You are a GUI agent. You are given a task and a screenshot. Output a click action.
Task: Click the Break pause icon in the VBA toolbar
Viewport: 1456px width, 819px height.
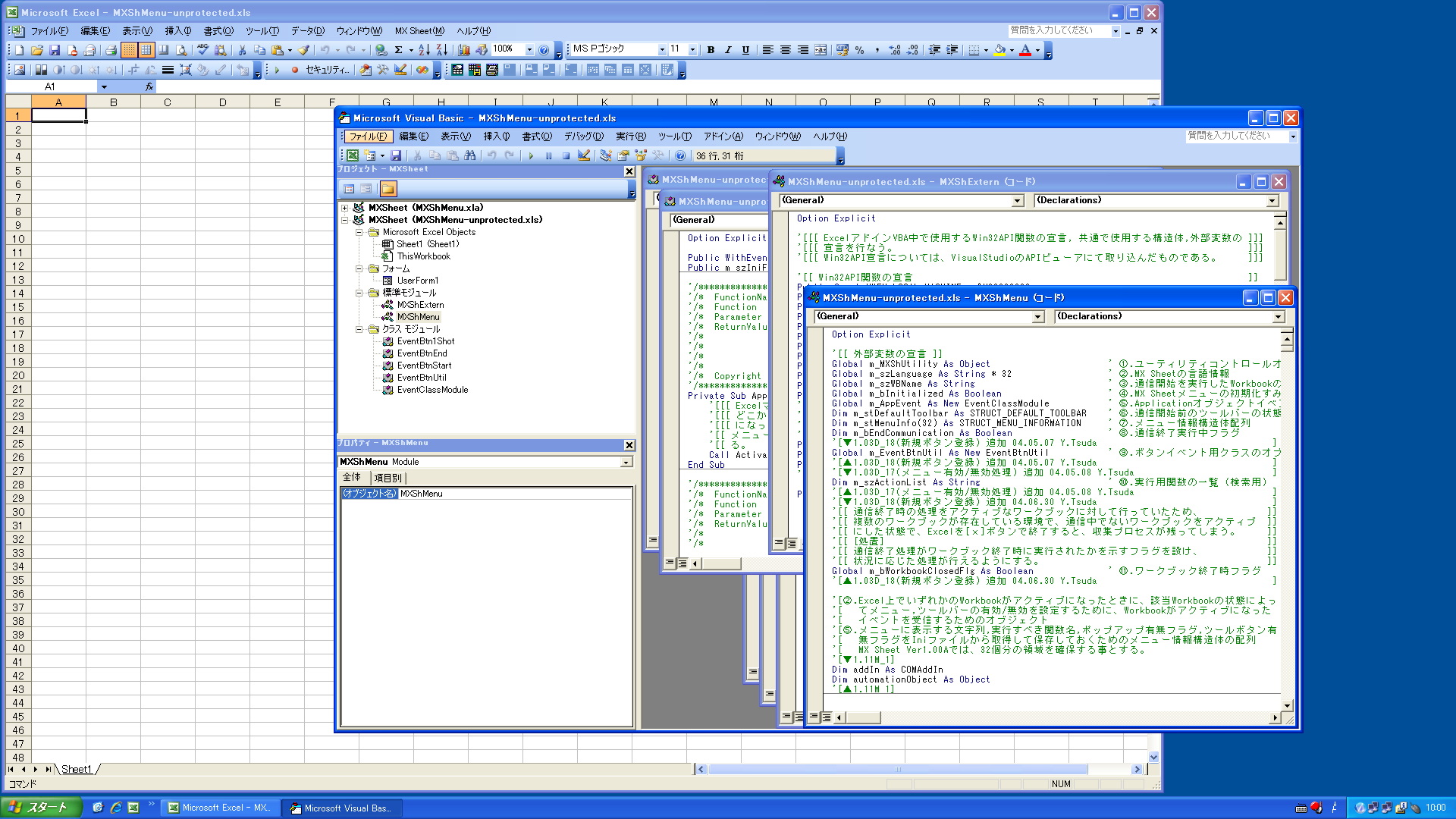pos(548,155)
